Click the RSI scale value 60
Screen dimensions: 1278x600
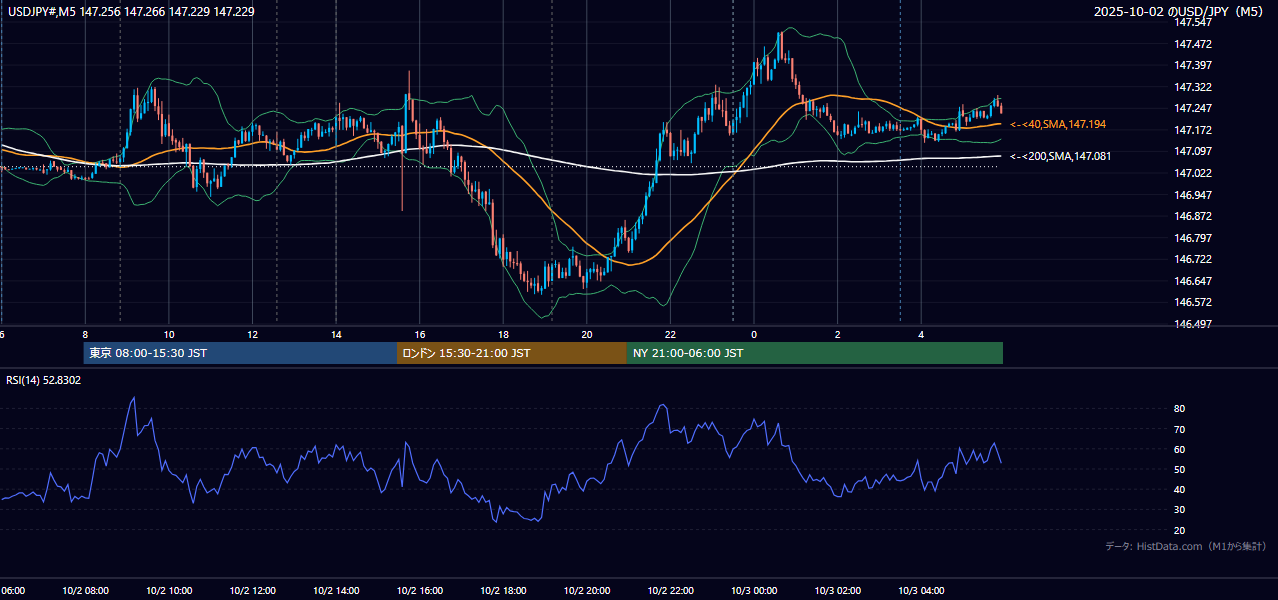coord(1180,449)
